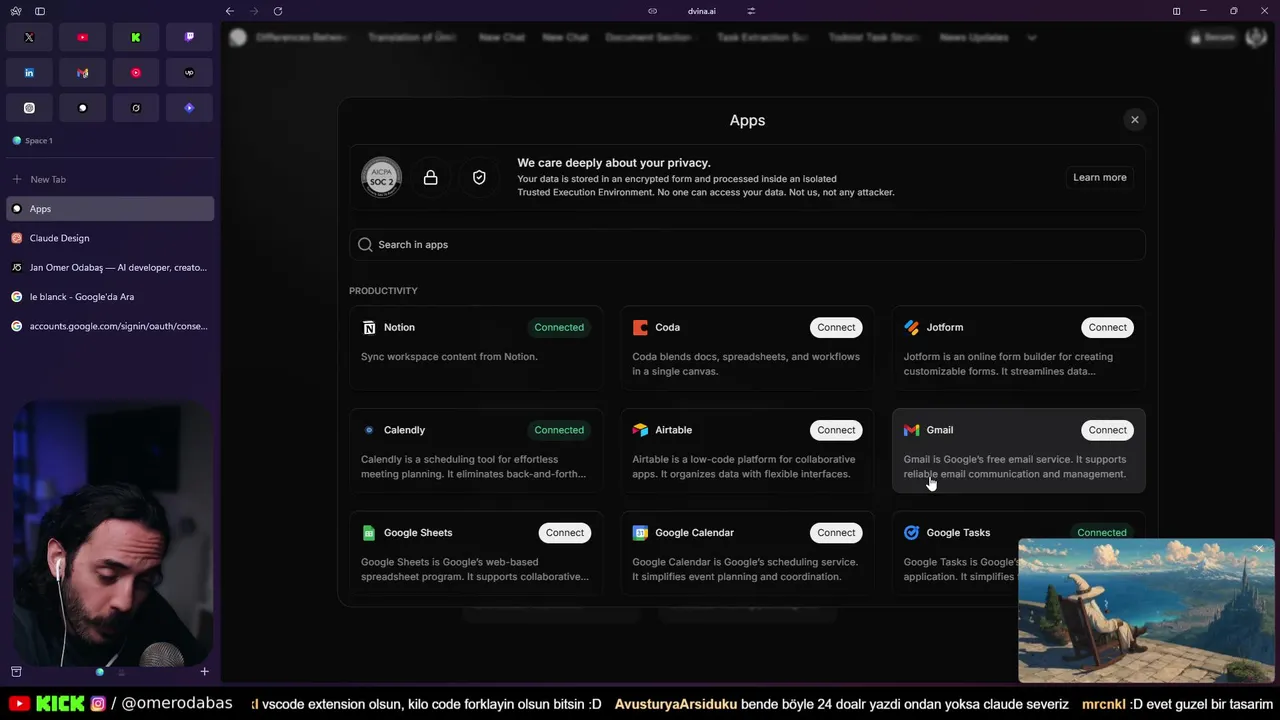This screenshot has width=1280, height=720.
Task: Connect the Airtable app
Action: (836, 430)
